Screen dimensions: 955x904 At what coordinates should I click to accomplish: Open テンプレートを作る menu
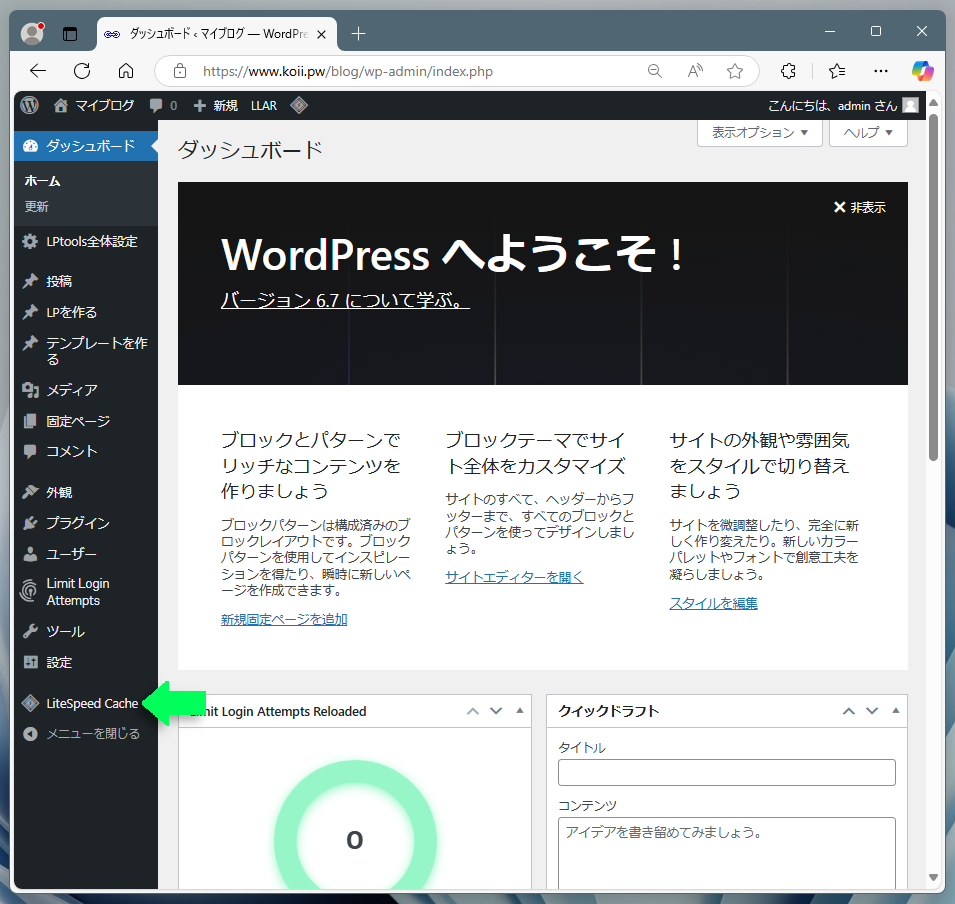pyautogui.click(x=86, y=351)
